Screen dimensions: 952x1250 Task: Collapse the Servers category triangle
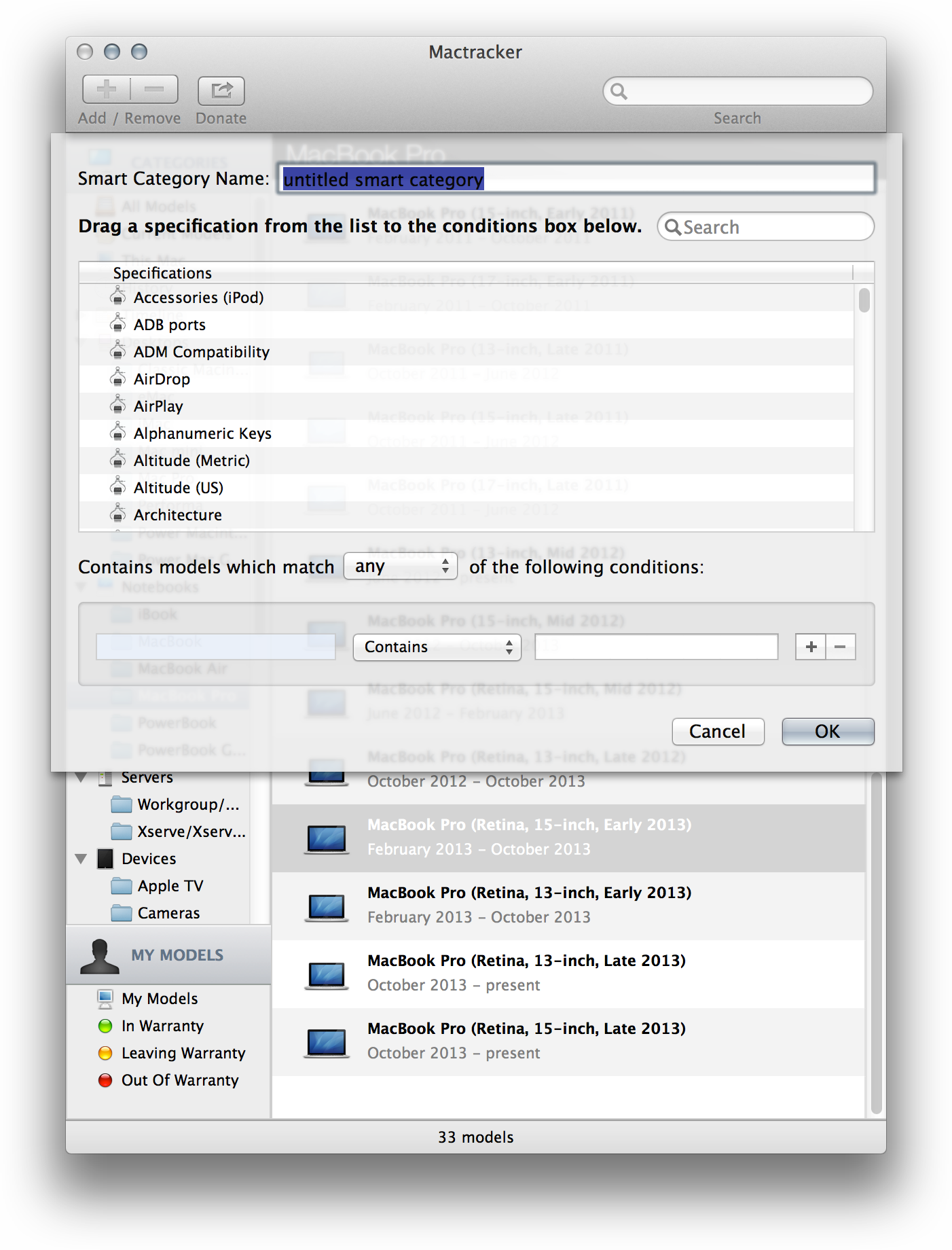[81, 777]
